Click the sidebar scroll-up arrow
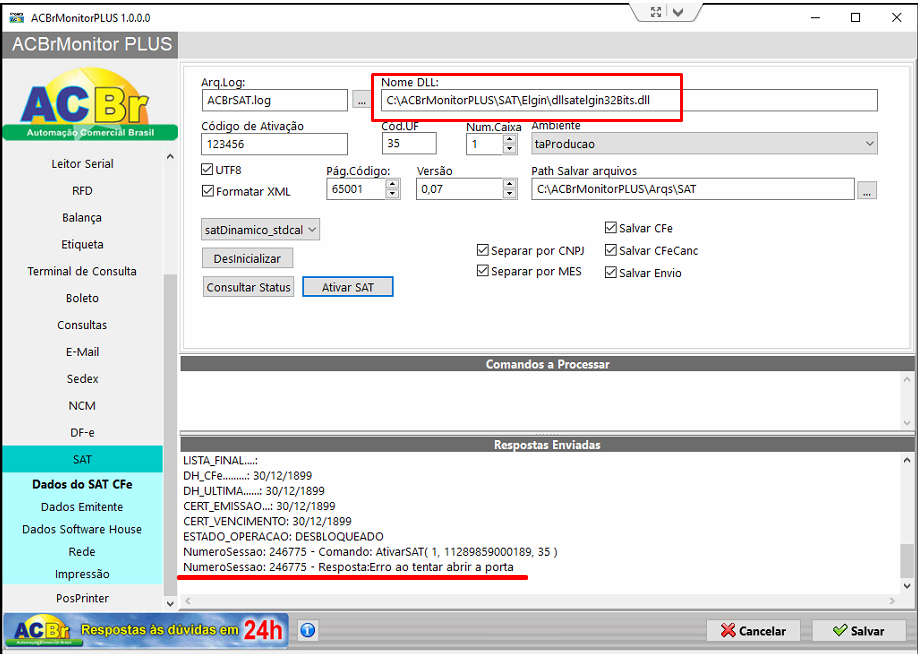Viewport: 918px width, 654px height. (x=170, y=156)
